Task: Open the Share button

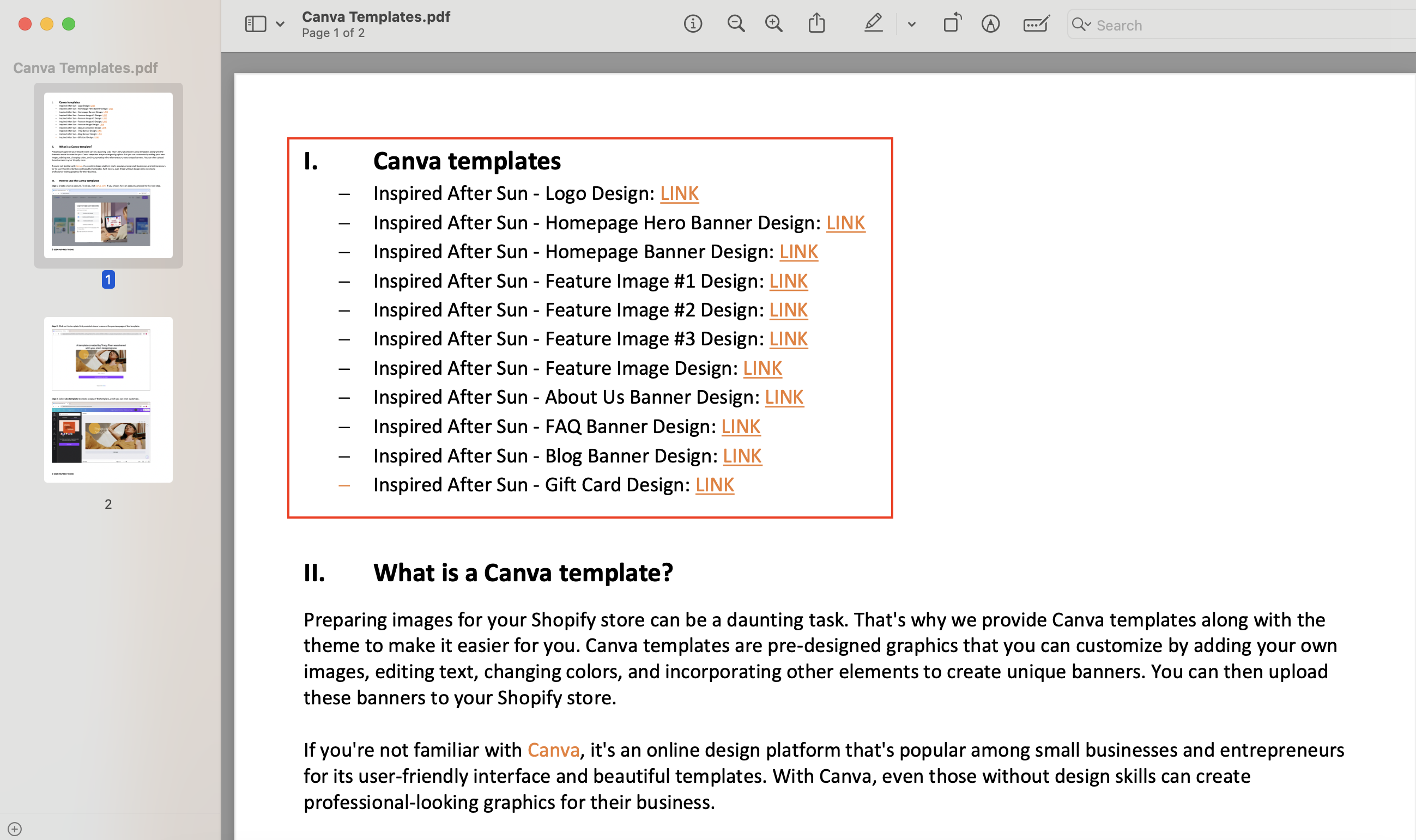Action: (816, 24)
